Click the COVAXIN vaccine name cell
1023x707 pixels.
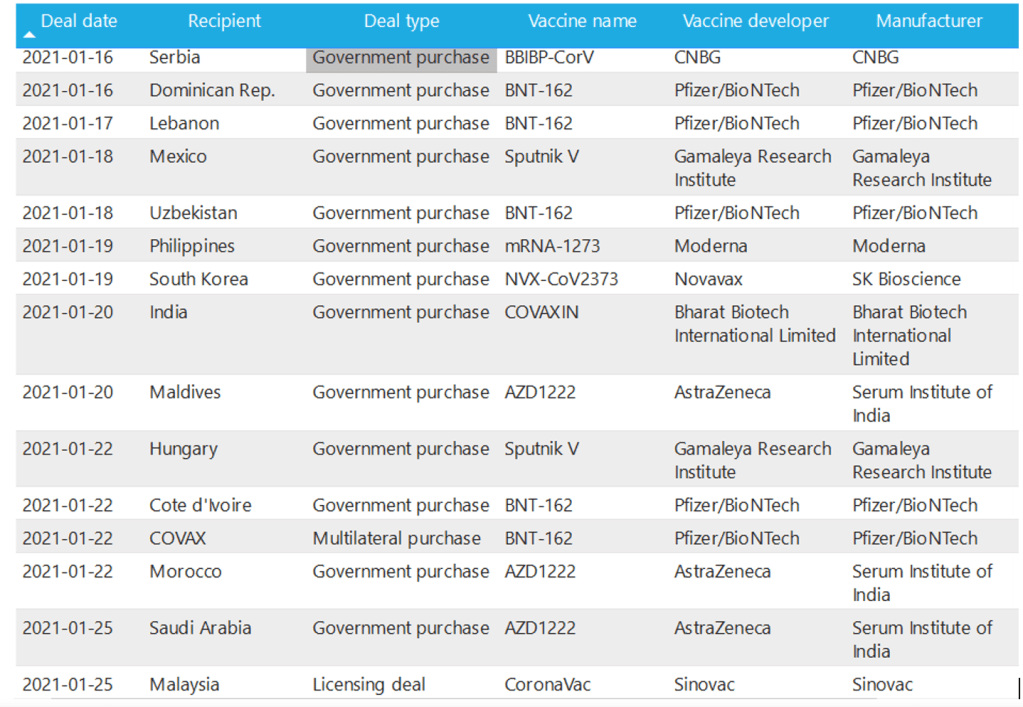coord(541,312)
